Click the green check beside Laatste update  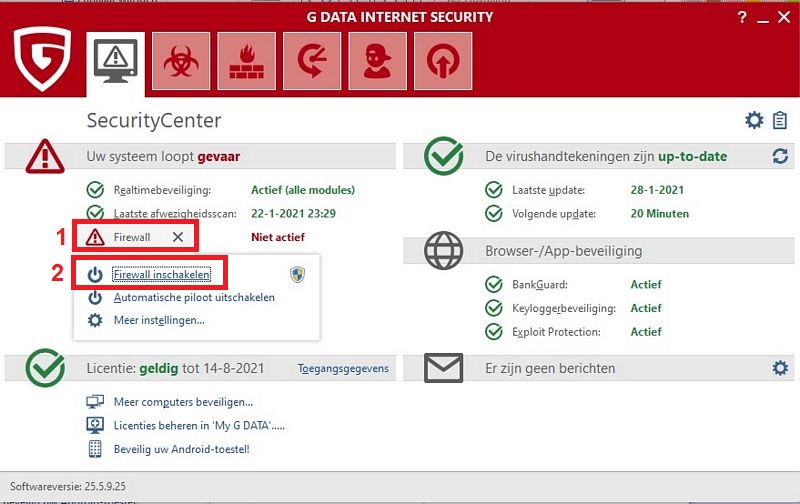point(493,190)
